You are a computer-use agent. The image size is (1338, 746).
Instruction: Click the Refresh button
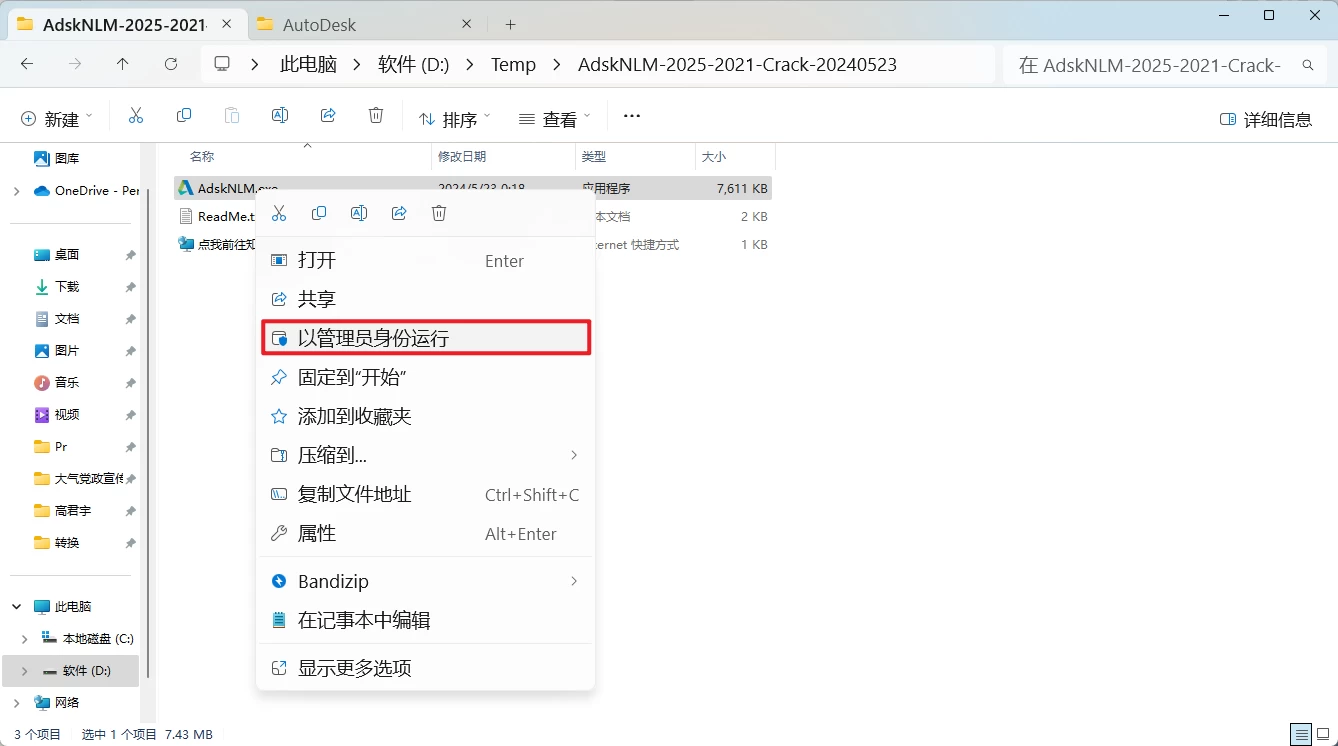pyautogui.click(x=171, y=64)
